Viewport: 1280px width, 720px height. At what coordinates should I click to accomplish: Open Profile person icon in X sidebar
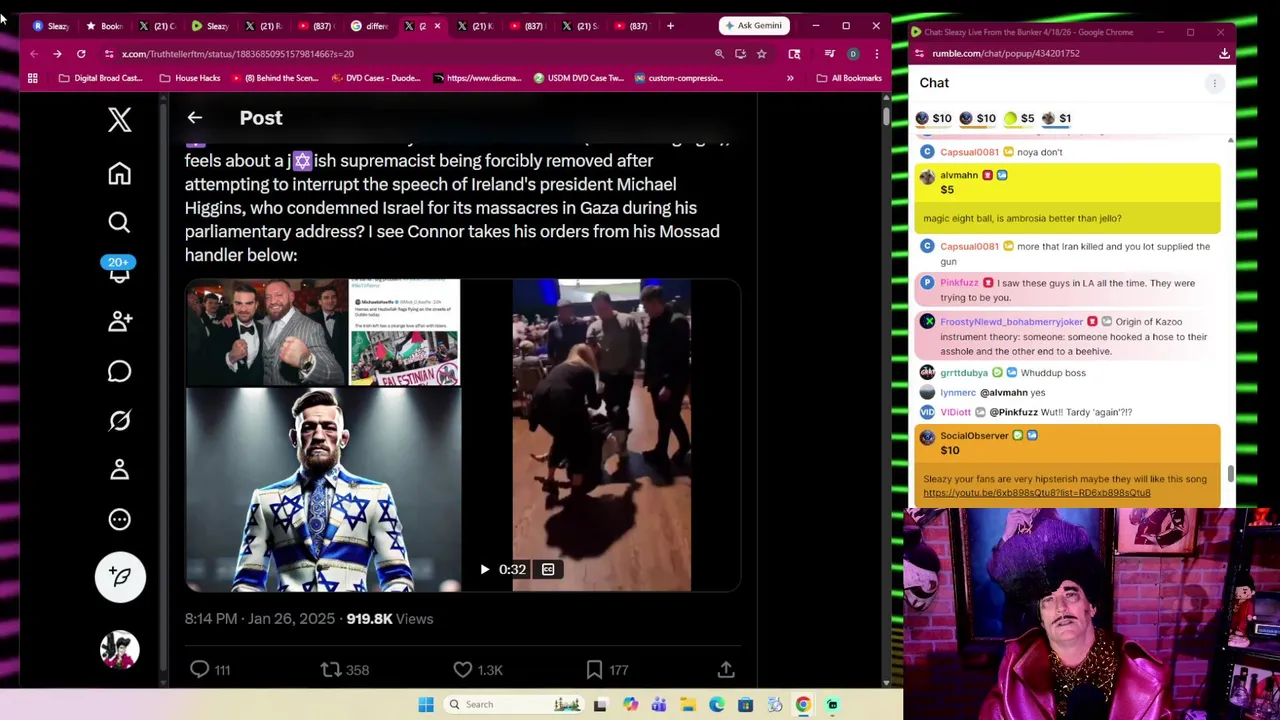tap(119, 469)
